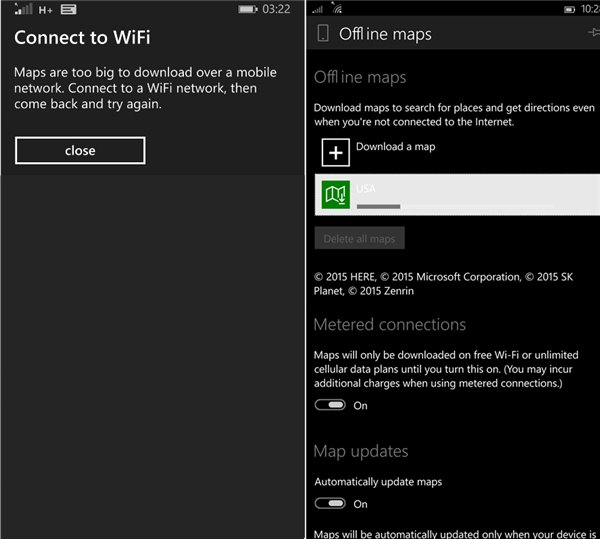Open the green USA map download icon
The image size is (600, 539).
tap(335, 194)
